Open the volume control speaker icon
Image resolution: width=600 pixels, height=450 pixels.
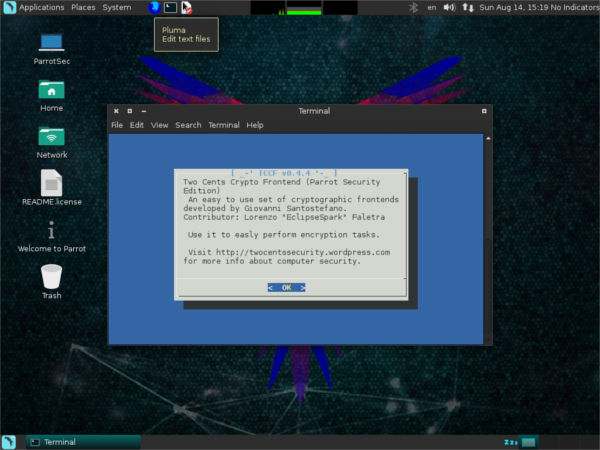click(449, 7)
